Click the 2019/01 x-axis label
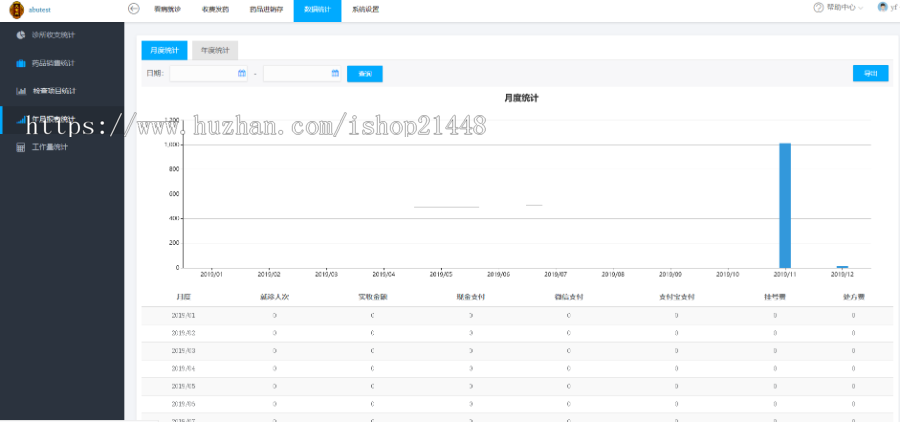This screenshot has width=900, height=422. 212,274
